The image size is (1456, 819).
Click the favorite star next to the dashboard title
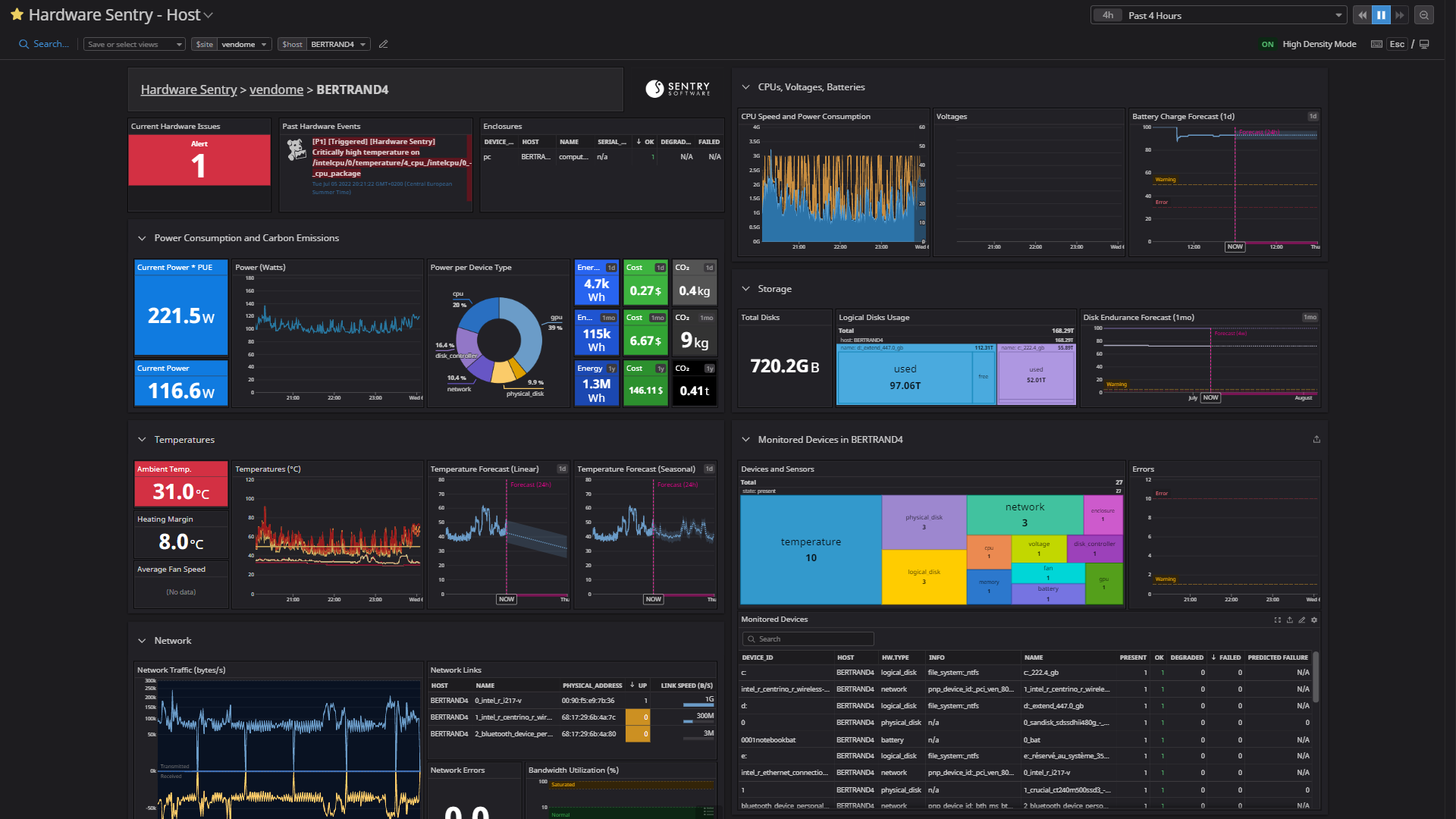17,14
